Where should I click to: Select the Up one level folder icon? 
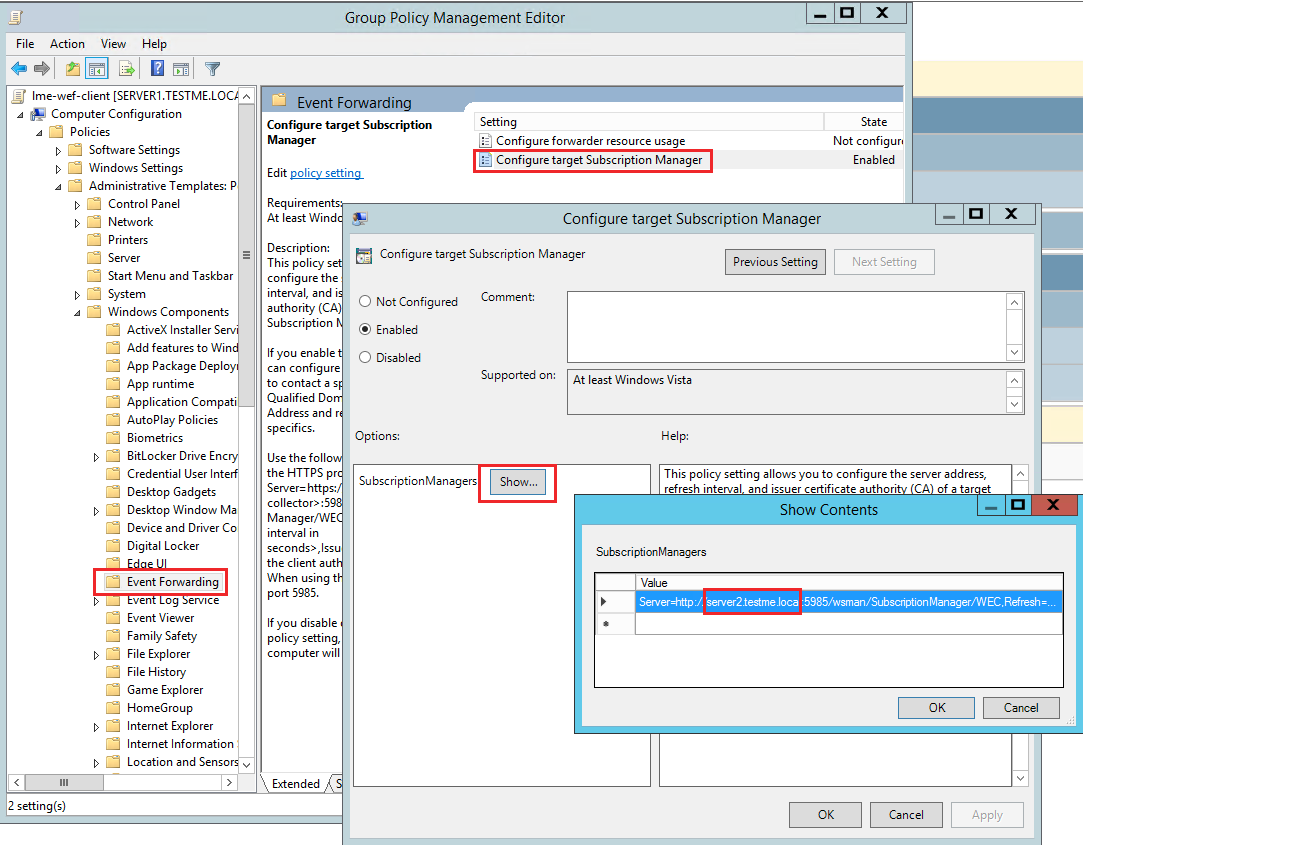(x=71, y=68)
